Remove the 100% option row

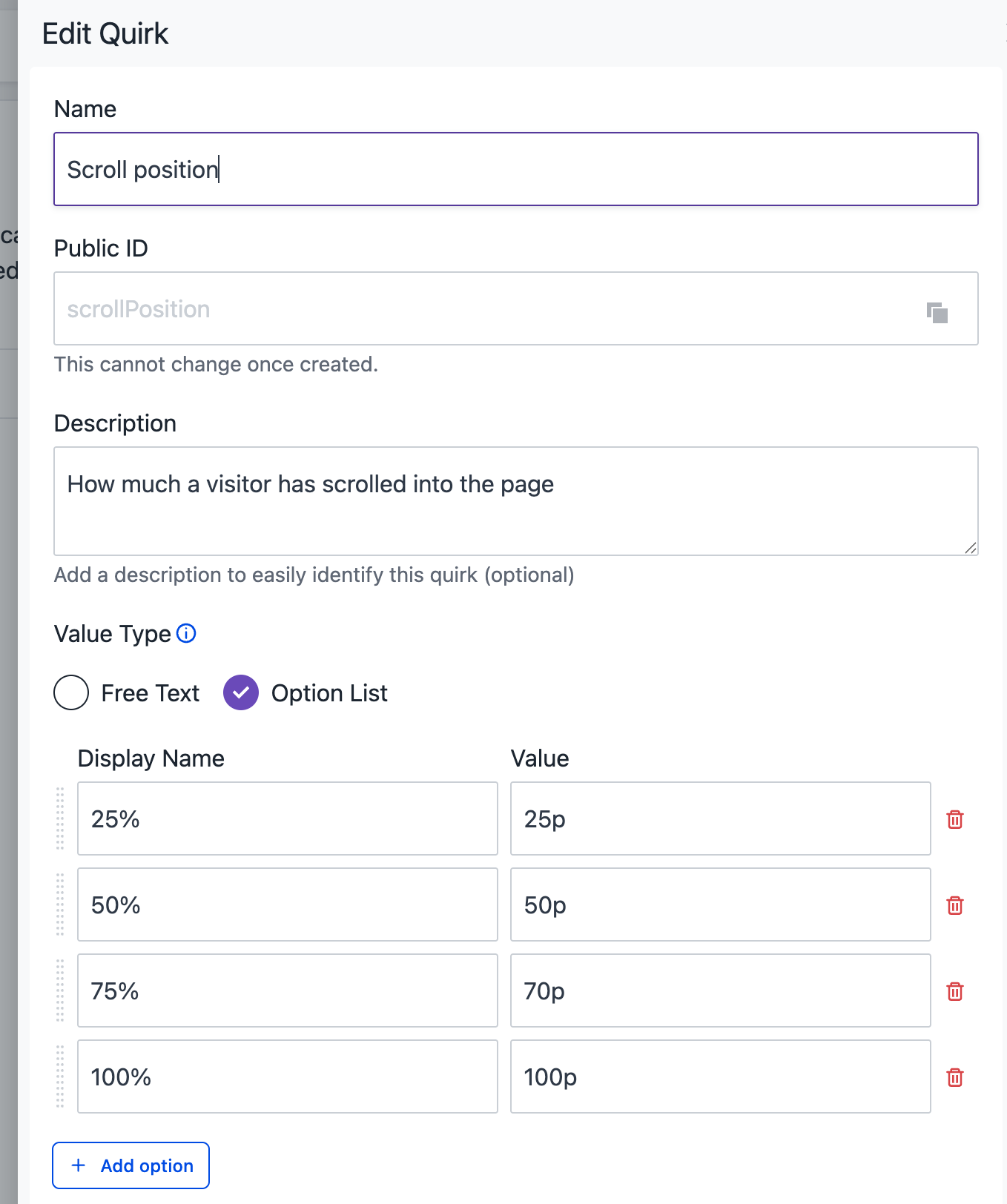point(955,1077)
